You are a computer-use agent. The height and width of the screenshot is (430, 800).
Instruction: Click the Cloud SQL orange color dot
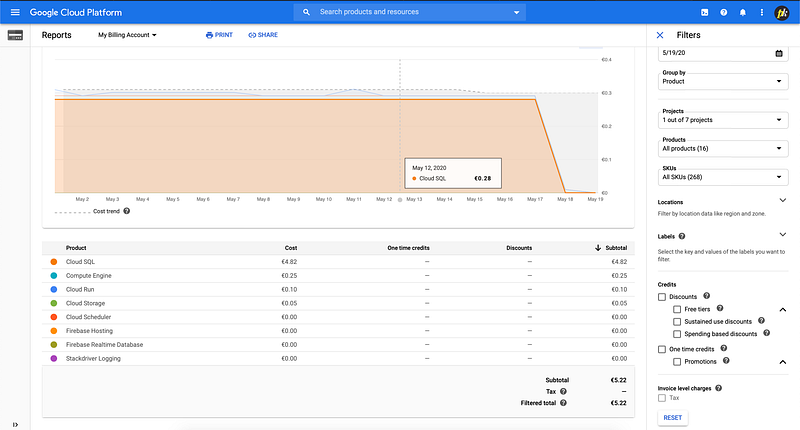tap(54, 262)
